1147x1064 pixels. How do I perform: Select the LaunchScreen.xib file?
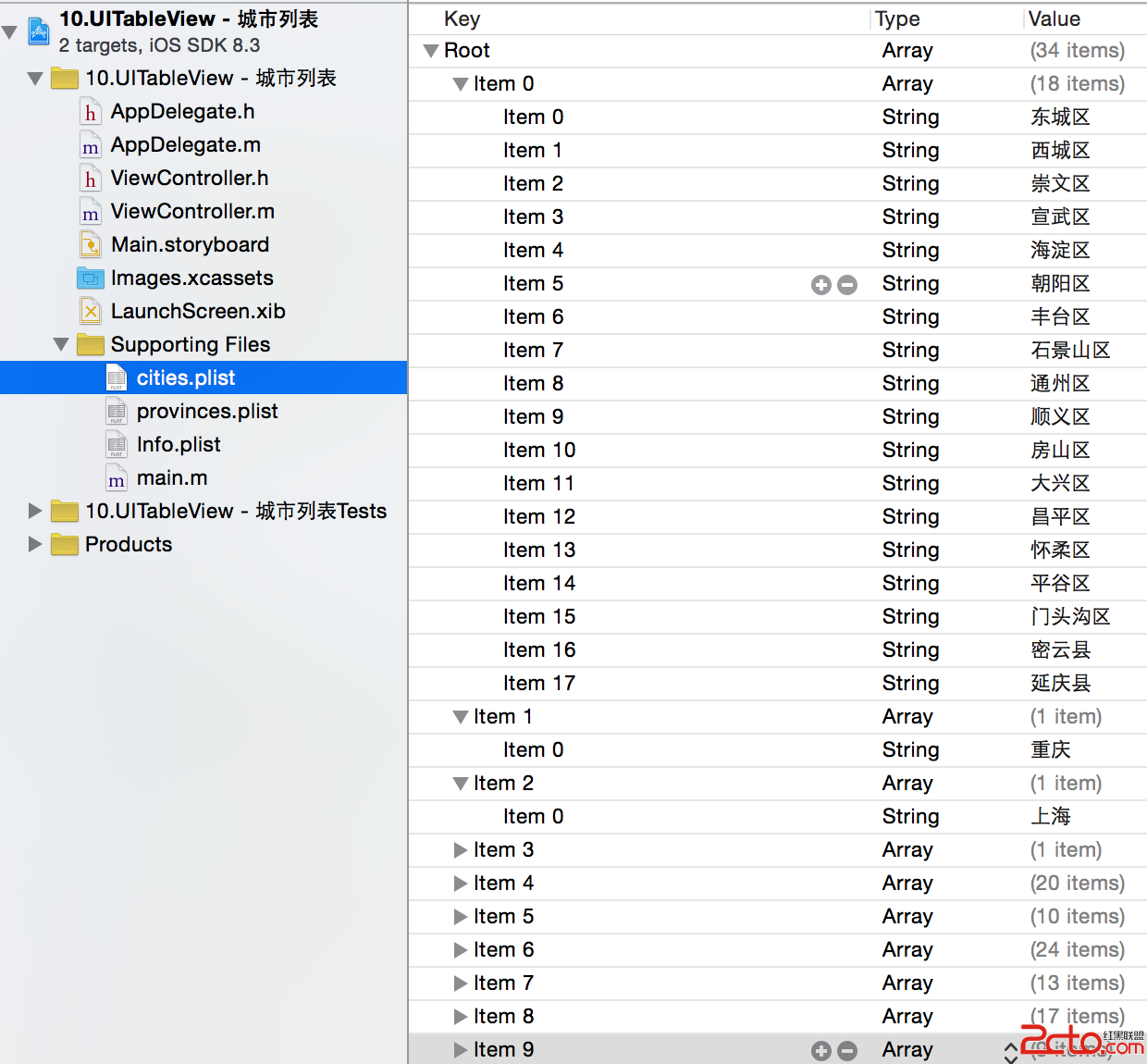198,312
